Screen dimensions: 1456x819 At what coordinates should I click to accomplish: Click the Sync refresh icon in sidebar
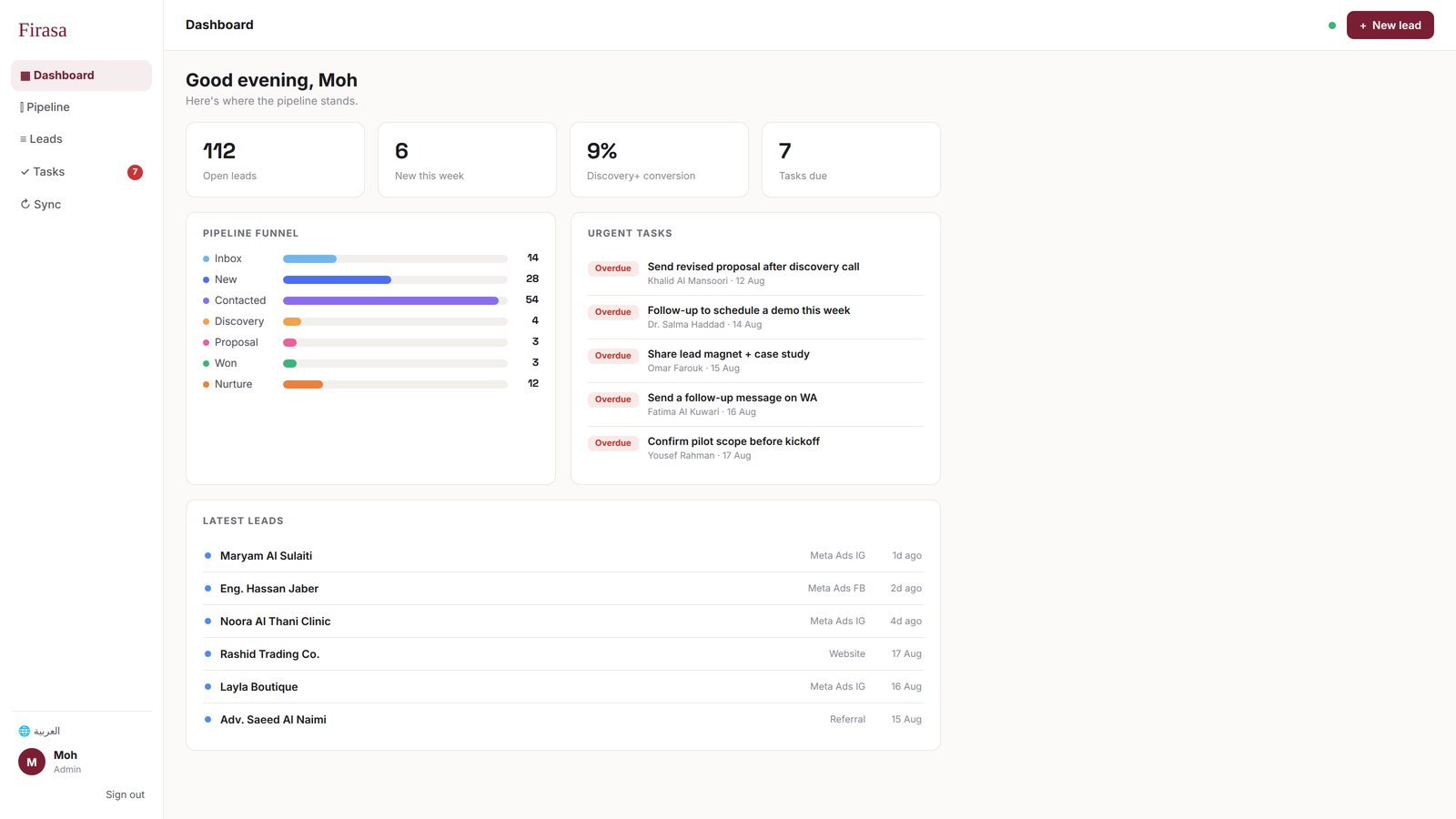(25, 205)
